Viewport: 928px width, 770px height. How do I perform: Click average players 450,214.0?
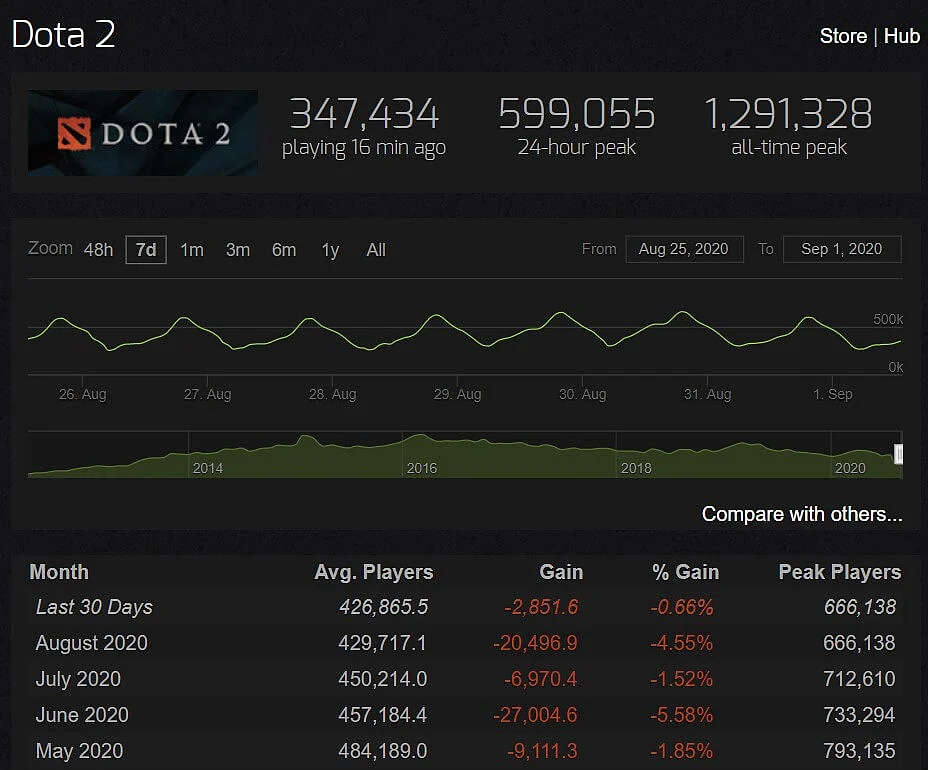pos(382,679)
